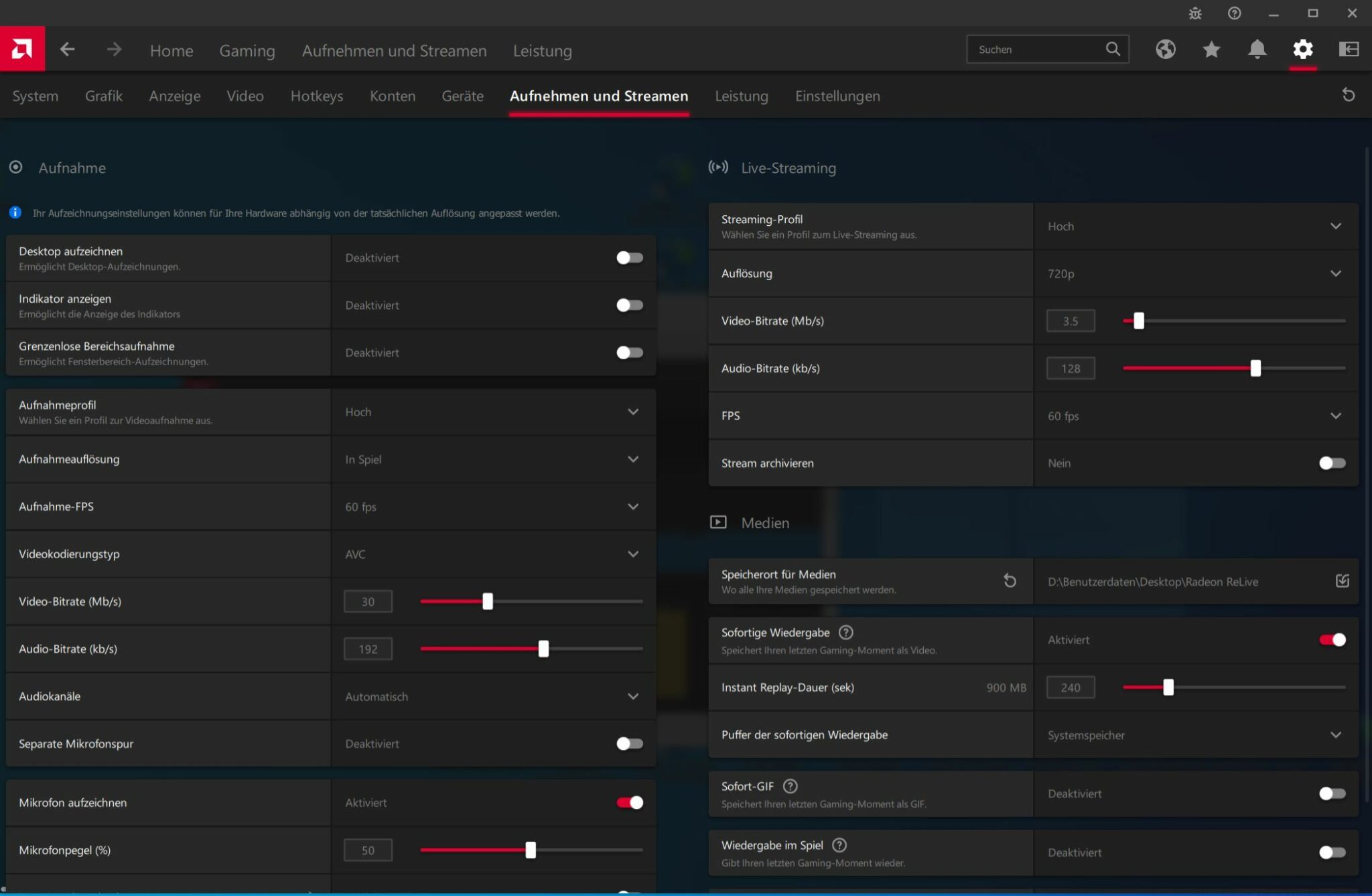Open the Aufnahmeprofil dropdown
This screenshot has width=1372, height=896.
(x=632, y=411)
